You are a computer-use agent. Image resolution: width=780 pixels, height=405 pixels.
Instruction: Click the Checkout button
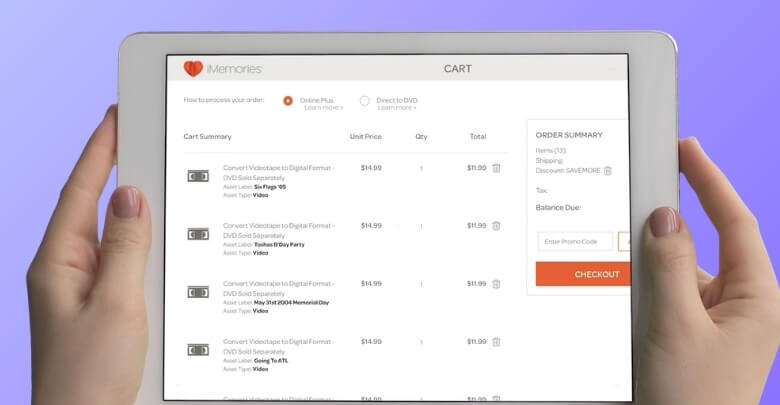(583, 274)
